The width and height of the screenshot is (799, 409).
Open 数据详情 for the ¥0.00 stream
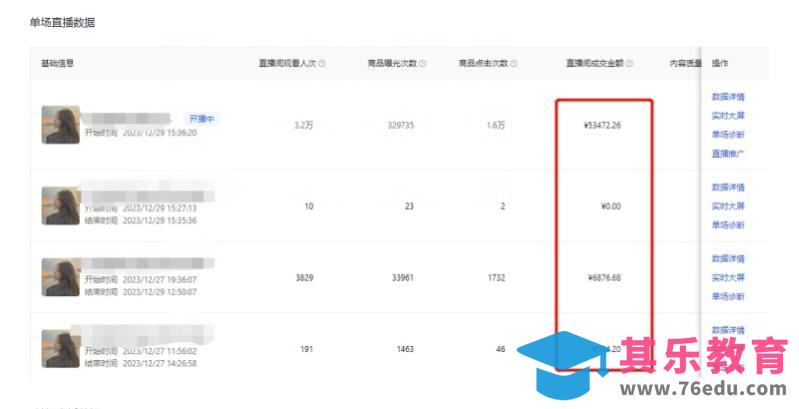pyautogui.click(x=727, y=187)
